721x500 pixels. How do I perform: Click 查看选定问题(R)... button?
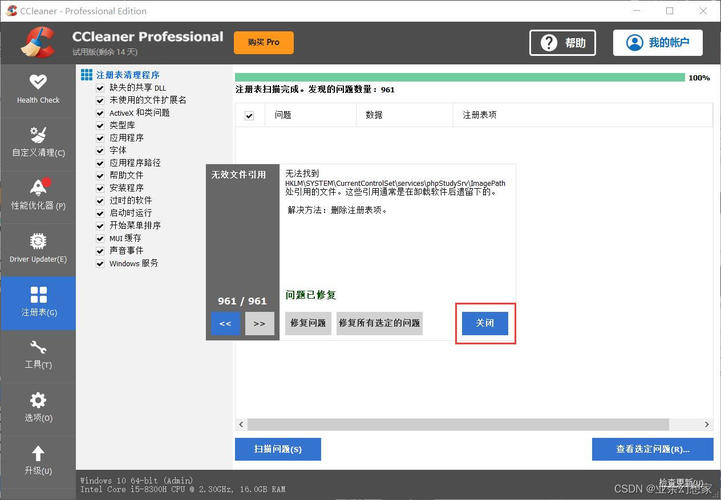click(x=652, y=449)
